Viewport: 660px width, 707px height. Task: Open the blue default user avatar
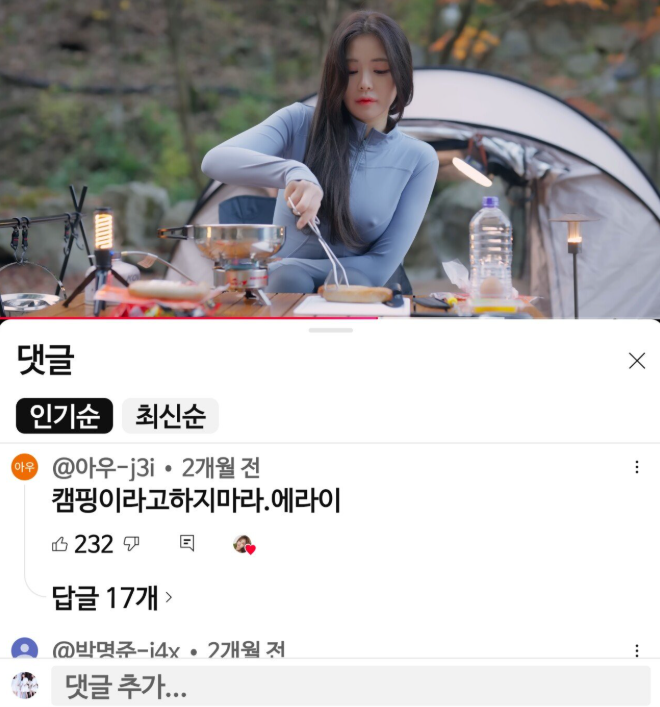tap(24, 648)
